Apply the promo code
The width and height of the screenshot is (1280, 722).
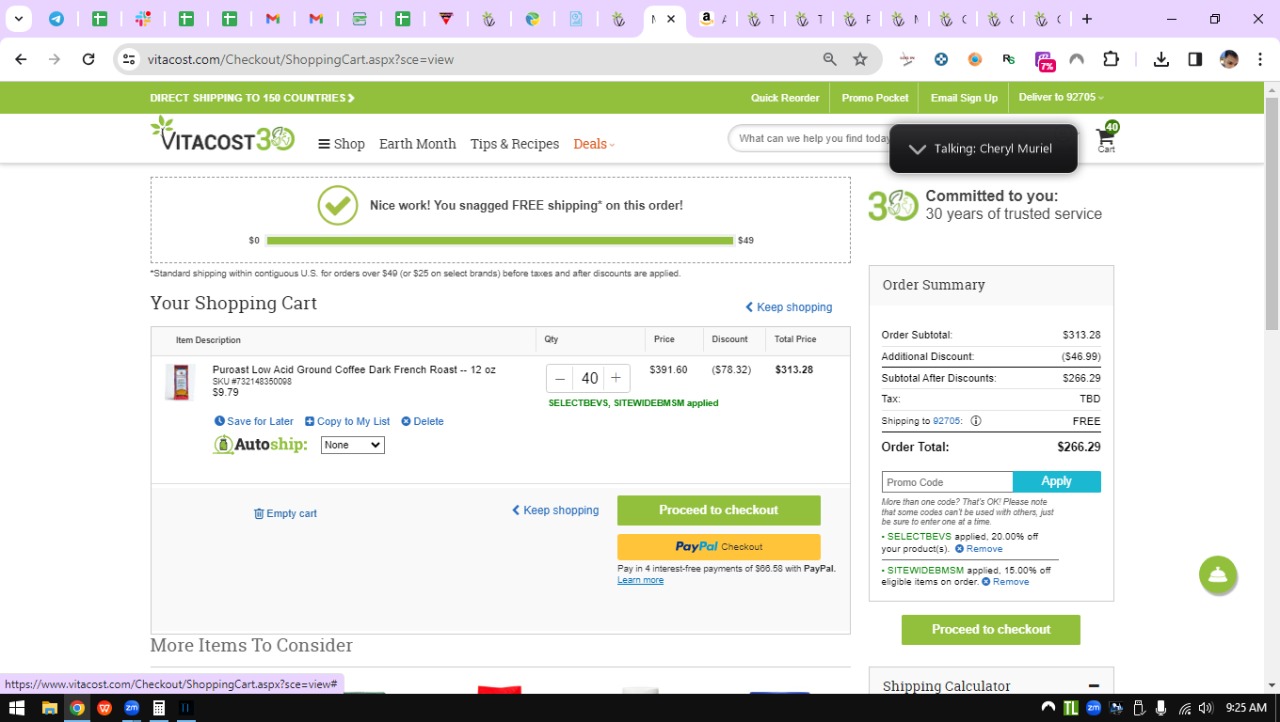coord(1057,482)
